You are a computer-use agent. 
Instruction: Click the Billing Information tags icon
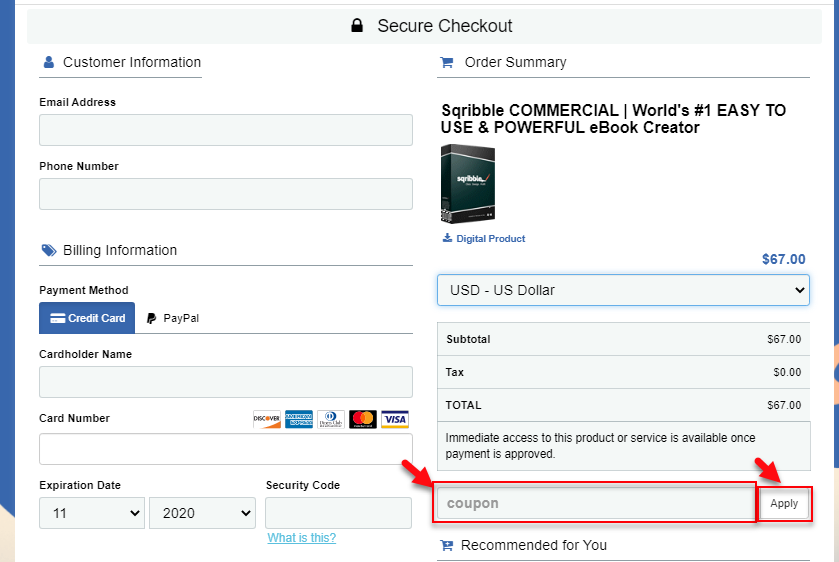pos(49,250)
